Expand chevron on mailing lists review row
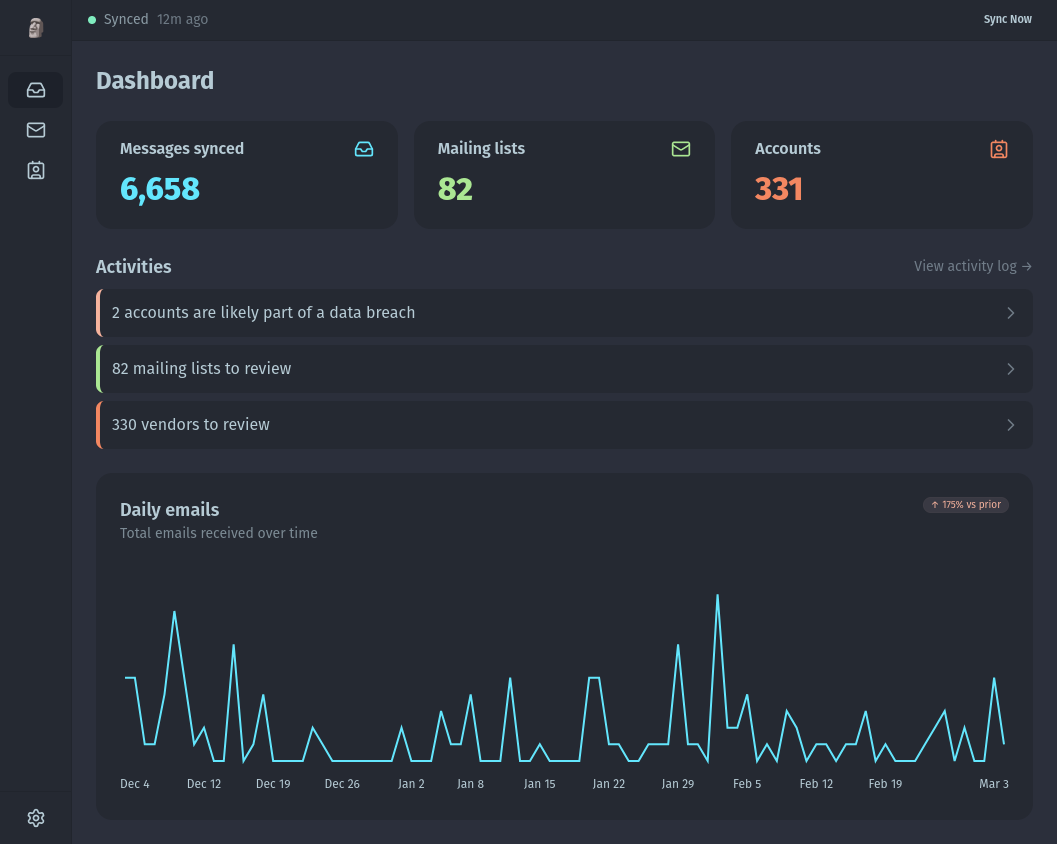Image resolution: width=1057 pixels, height=844 pixels. (x=1010, y=369)
